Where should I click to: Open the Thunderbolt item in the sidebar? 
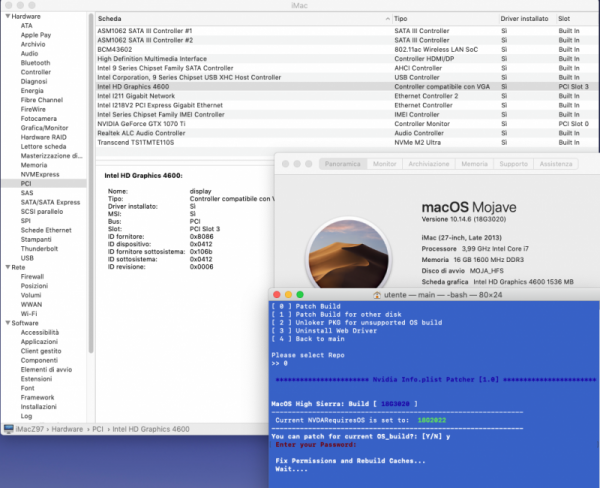point(41,248)
